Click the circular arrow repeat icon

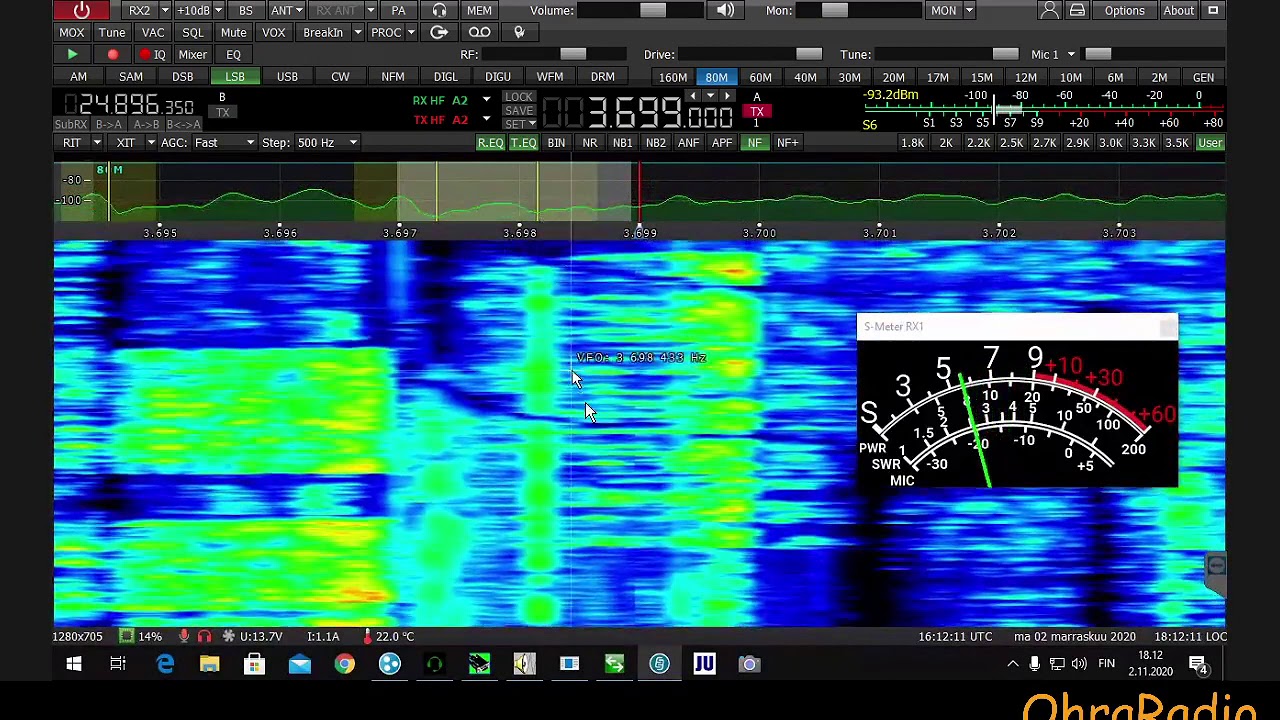[438, 32]
